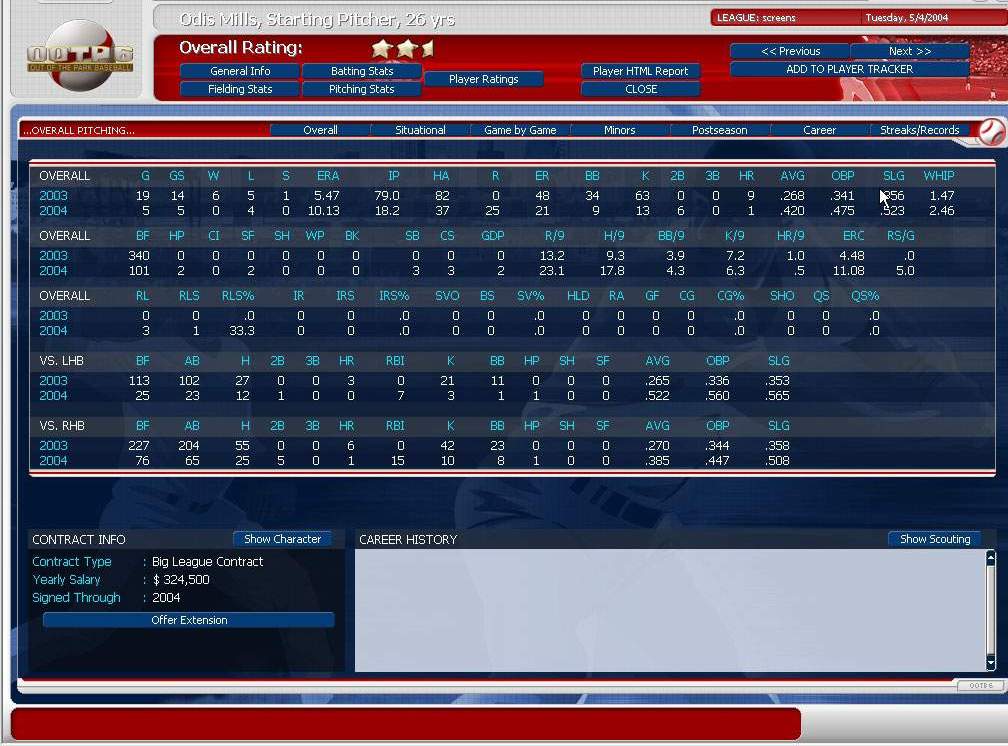Toggle Show Character panel
The height and width of the screenshot is (746, 1008).
click(282, 539)
